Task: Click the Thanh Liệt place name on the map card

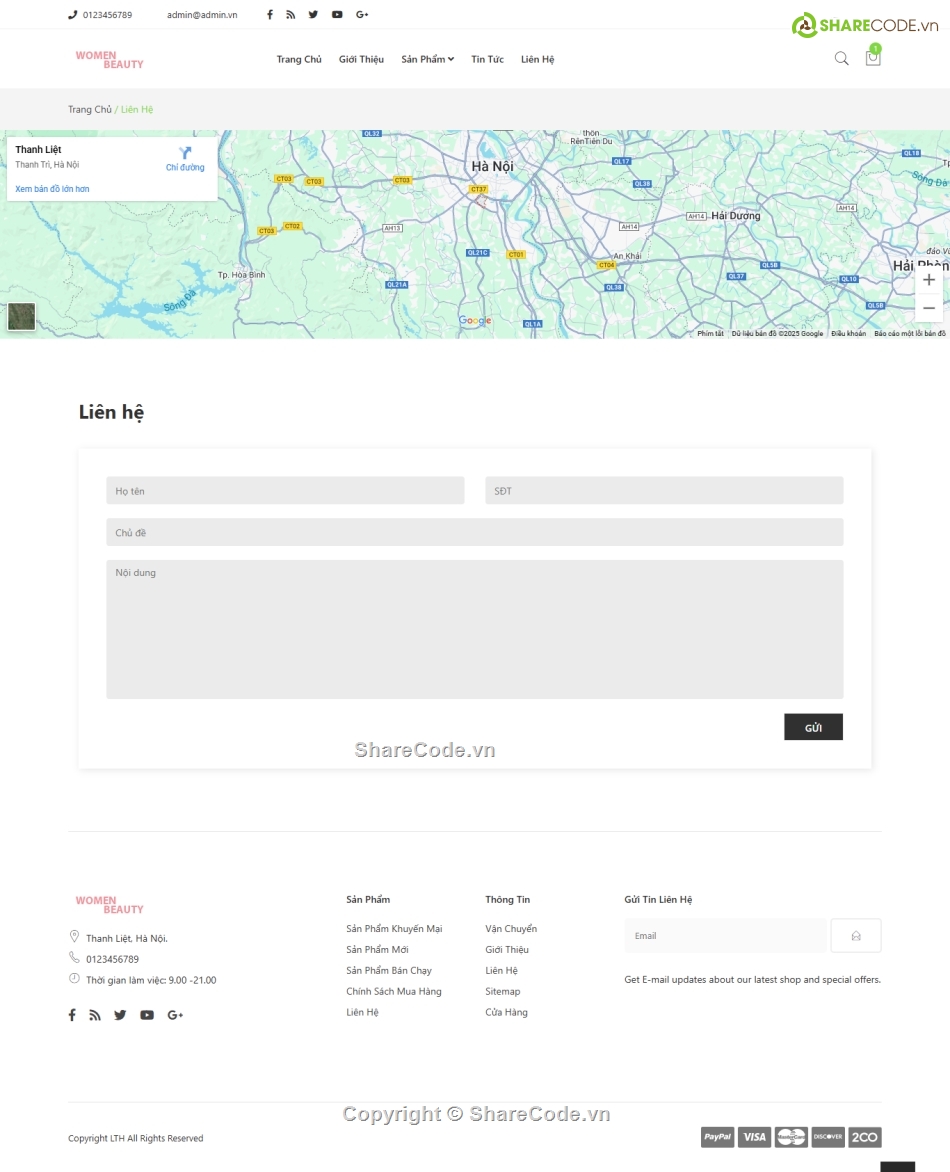Action: pyautogui.click(x=38, y=149)
